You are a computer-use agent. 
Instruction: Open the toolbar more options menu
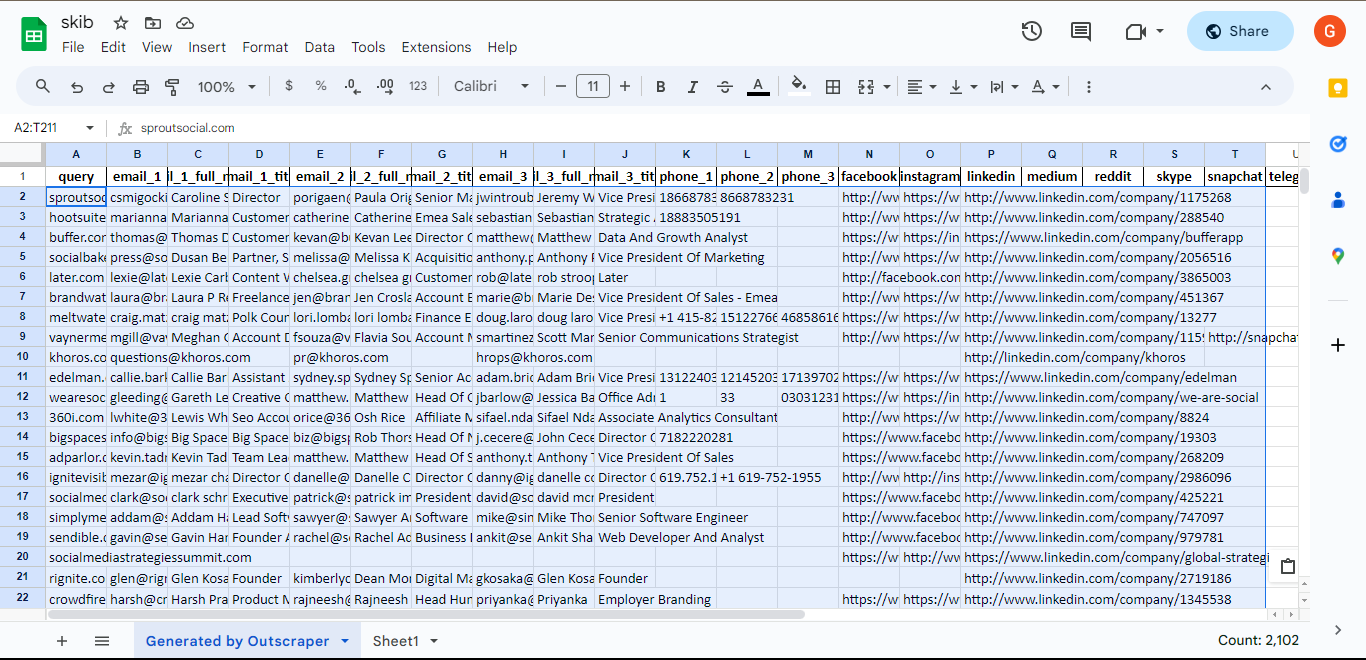(1089, 87)
